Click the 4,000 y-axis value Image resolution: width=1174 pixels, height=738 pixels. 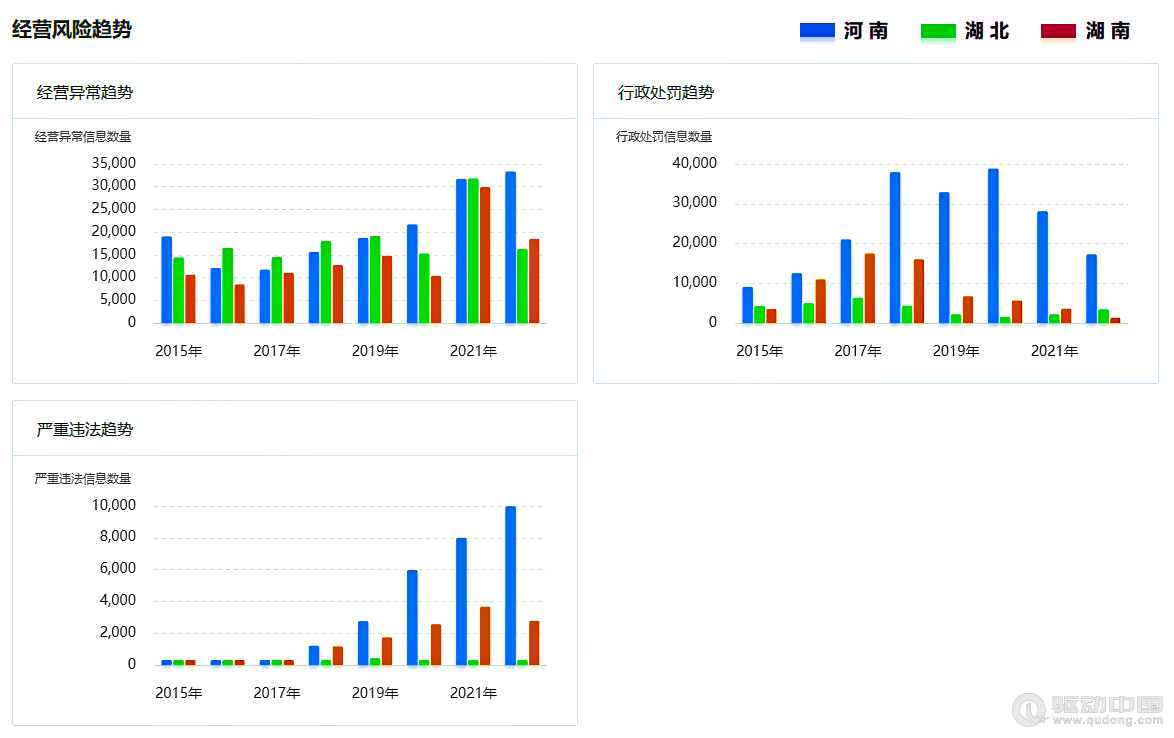pos(118,600)
